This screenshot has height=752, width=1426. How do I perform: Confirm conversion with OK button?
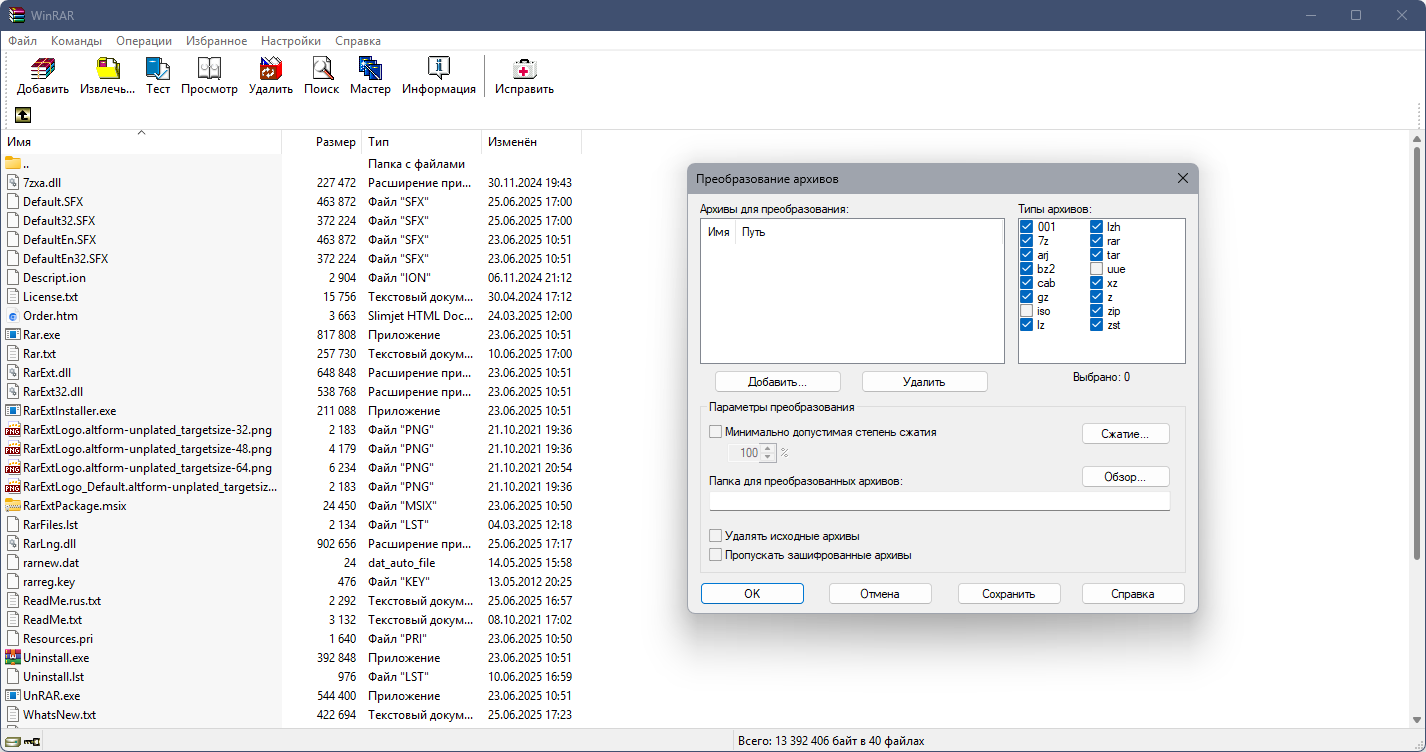point(752,594)
